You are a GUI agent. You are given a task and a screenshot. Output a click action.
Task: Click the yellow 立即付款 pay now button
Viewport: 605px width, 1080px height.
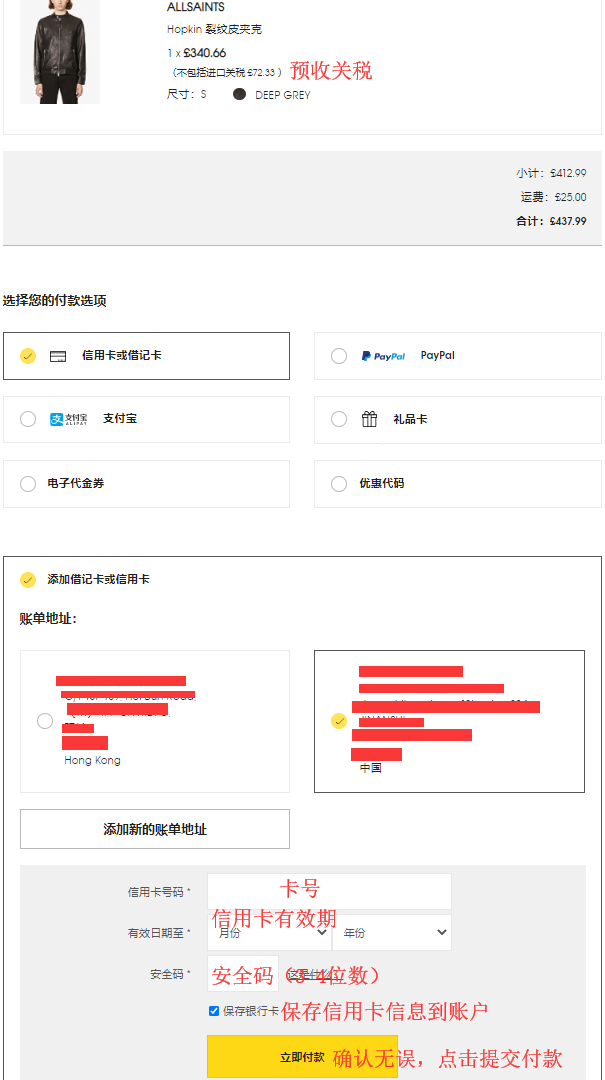(x=302, y=1057)
